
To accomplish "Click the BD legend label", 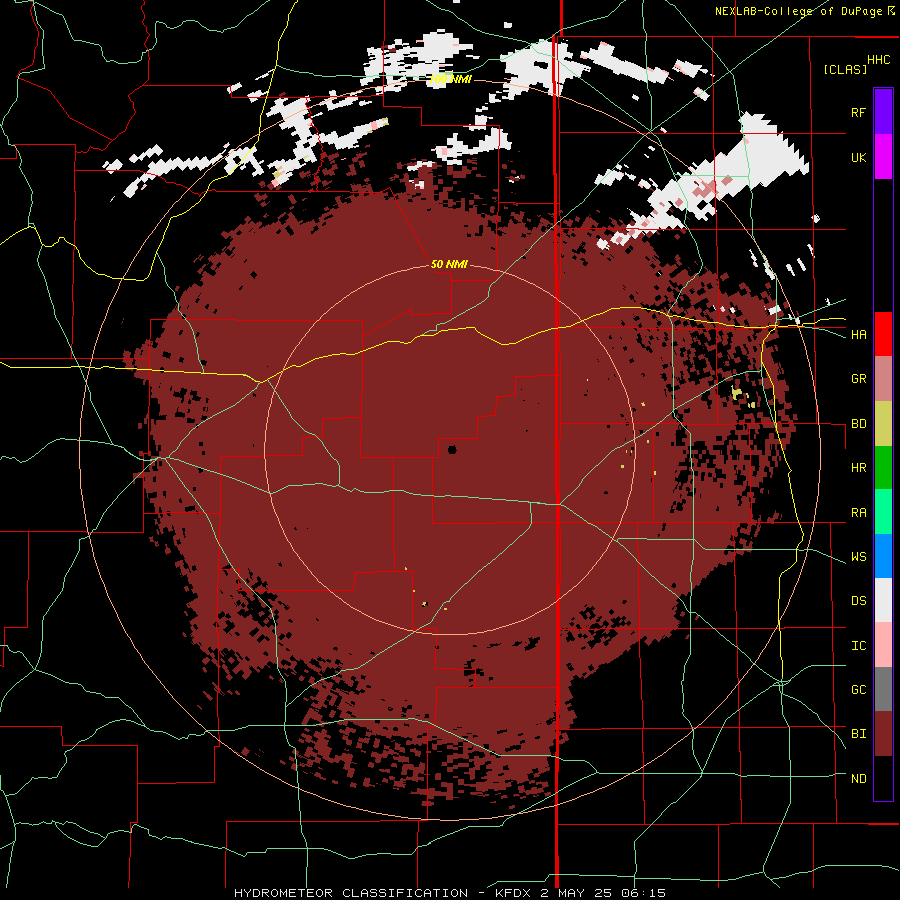I will click(x=858, y=424).
